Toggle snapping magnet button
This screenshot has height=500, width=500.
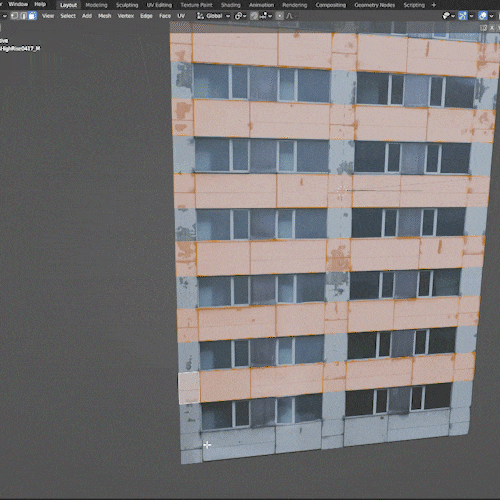[254, 16]
